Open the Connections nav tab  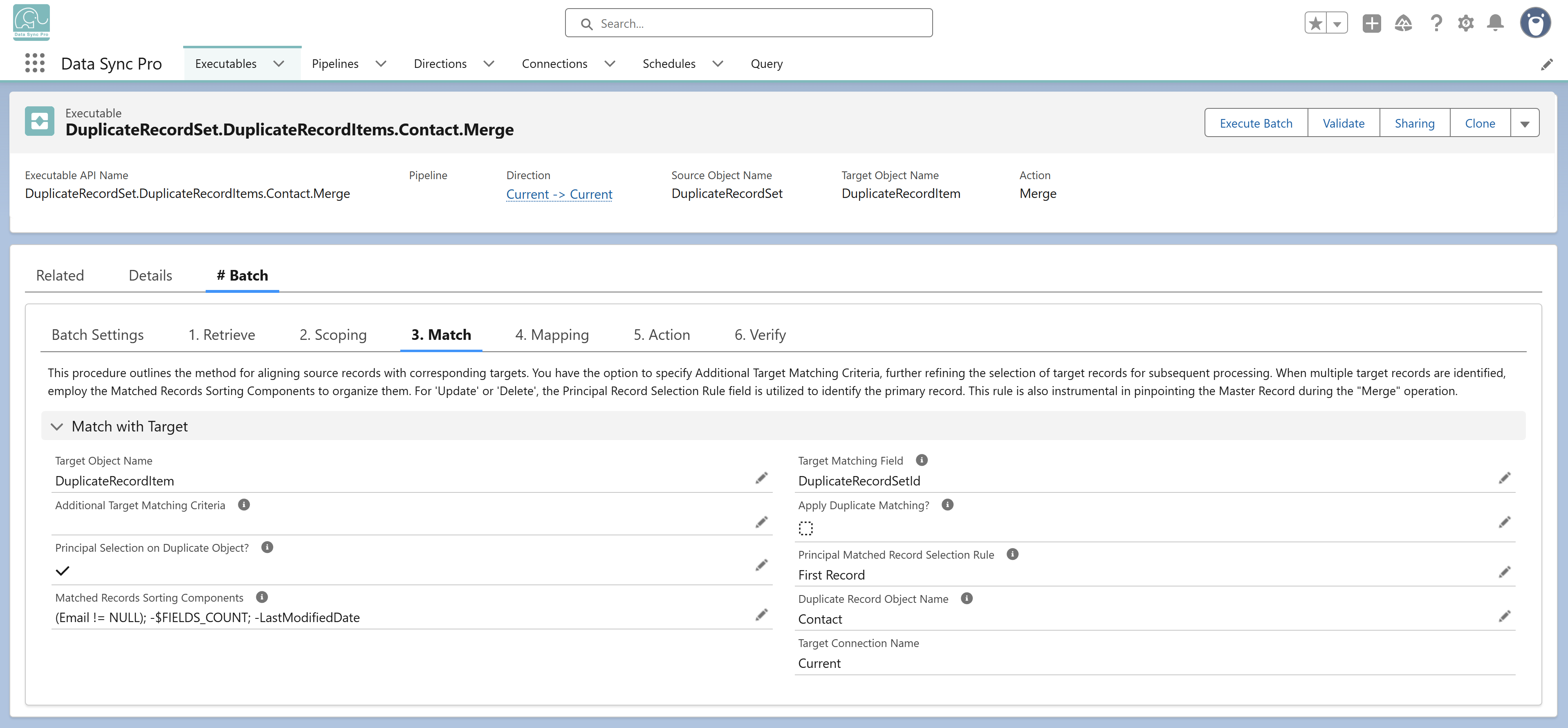(554, 63)
